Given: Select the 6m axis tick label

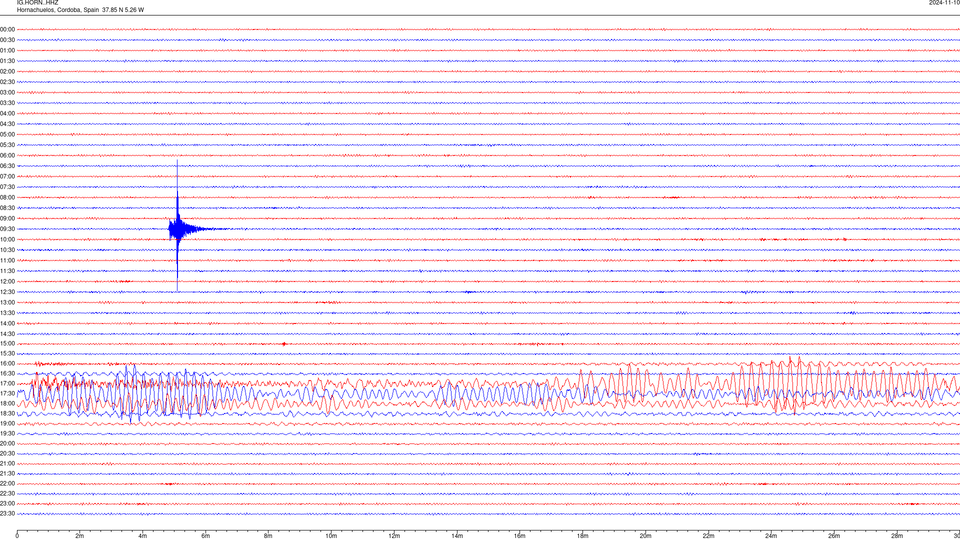Looking at the screenshot, I should tap(206, 536).
